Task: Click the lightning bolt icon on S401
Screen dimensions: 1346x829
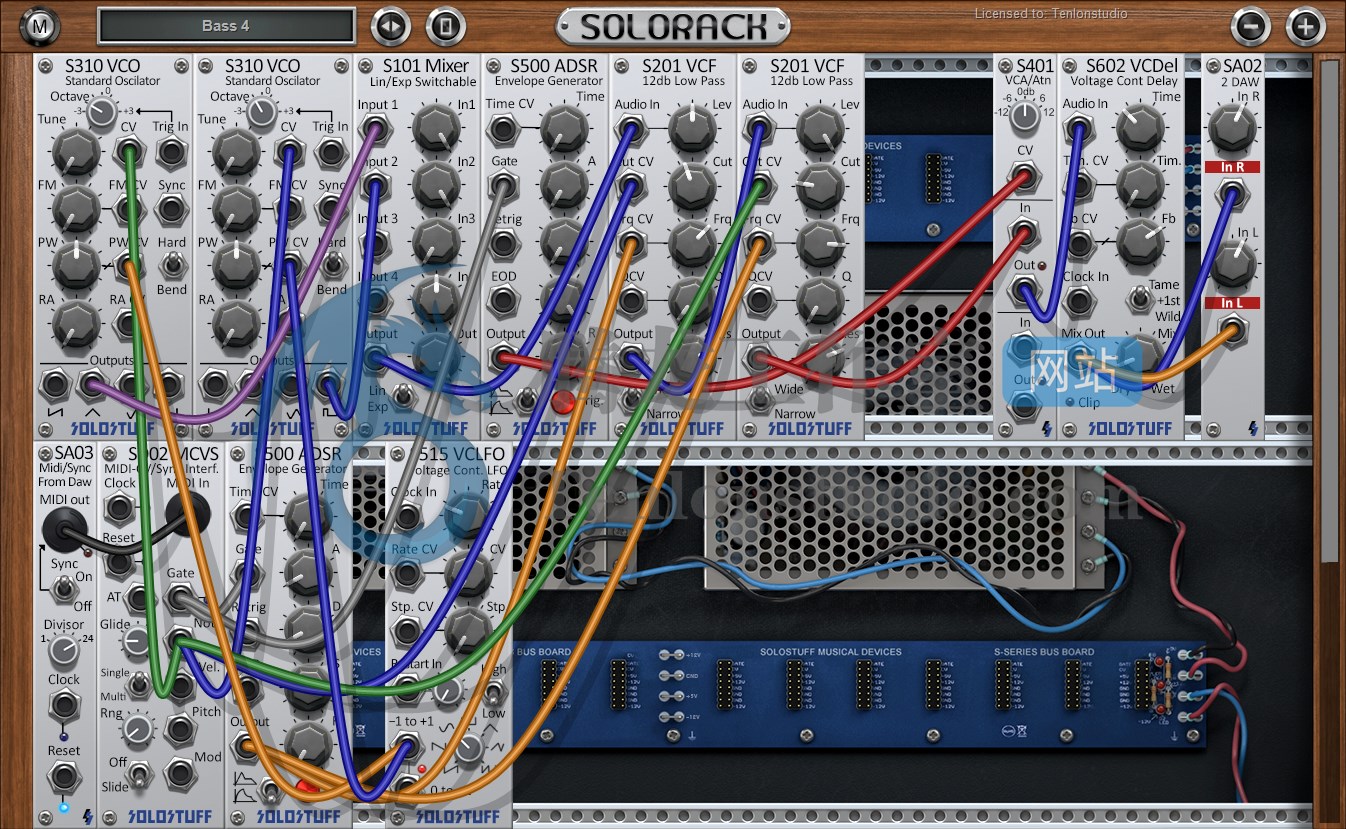Action: tap(1047, 429)
